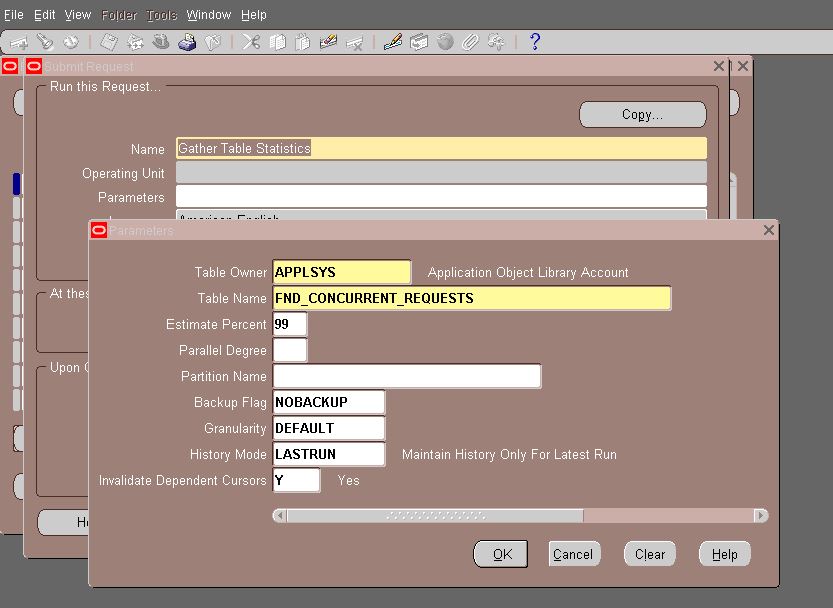Open the Window menu
Screen dimensions: 833x608
tap(208, 14)
